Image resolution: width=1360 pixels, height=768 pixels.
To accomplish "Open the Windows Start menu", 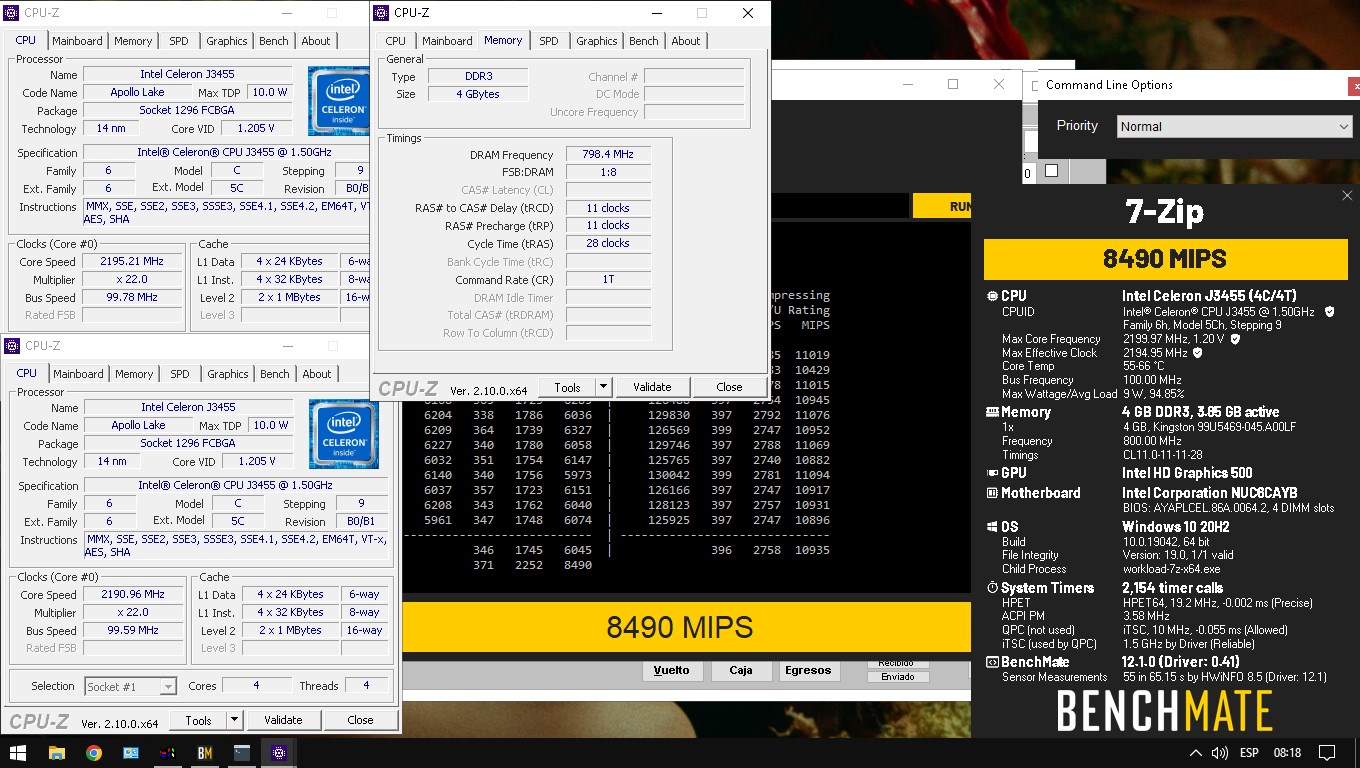I will [18, 752].
